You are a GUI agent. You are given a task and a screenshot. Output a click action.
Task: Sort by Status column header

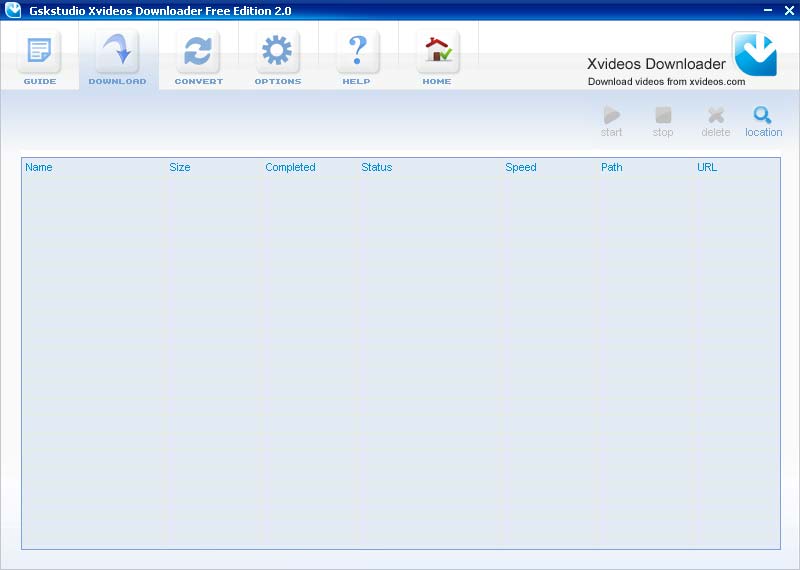(x=377, y=167)
